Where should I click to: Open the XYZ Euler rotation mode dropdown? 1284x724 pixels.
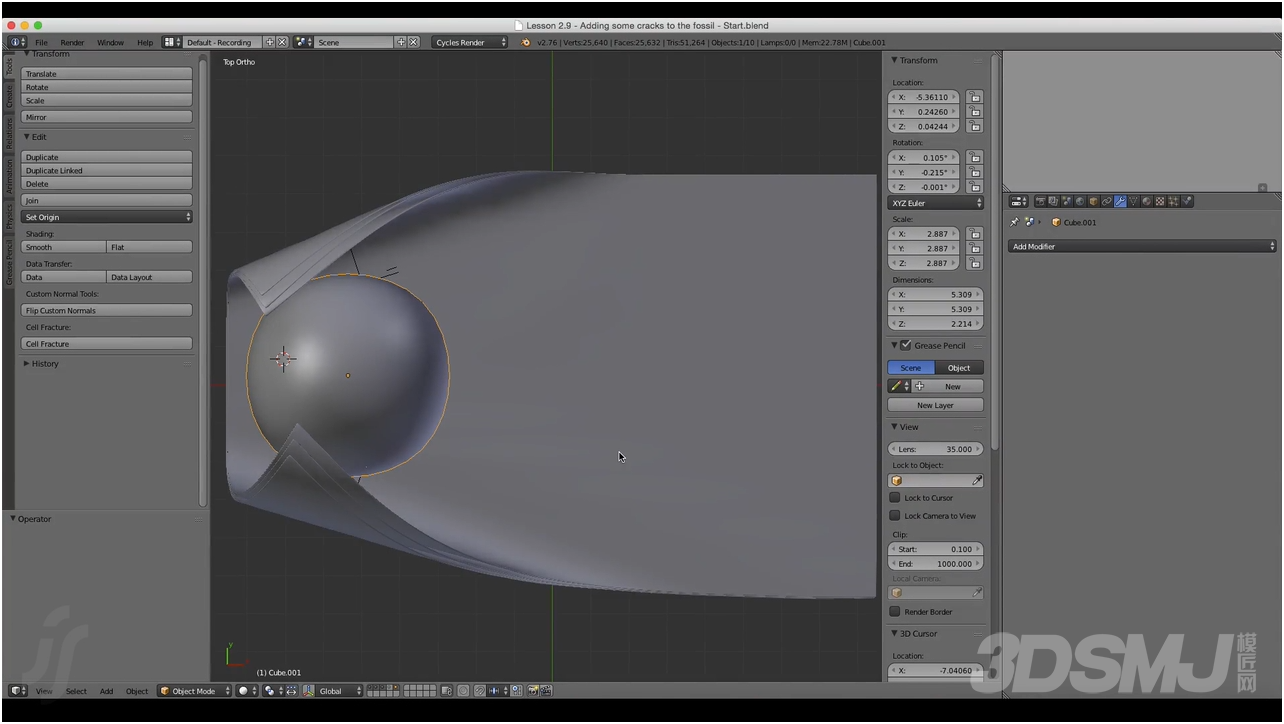pyautogui.click(x=936, y=203)
